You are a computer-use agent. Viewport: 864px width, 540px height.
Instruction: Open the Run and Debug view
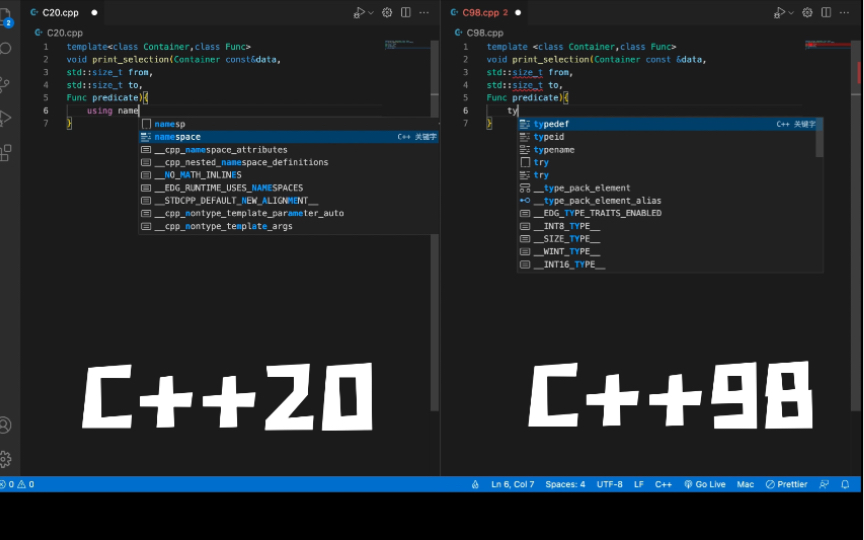(6, 118)
